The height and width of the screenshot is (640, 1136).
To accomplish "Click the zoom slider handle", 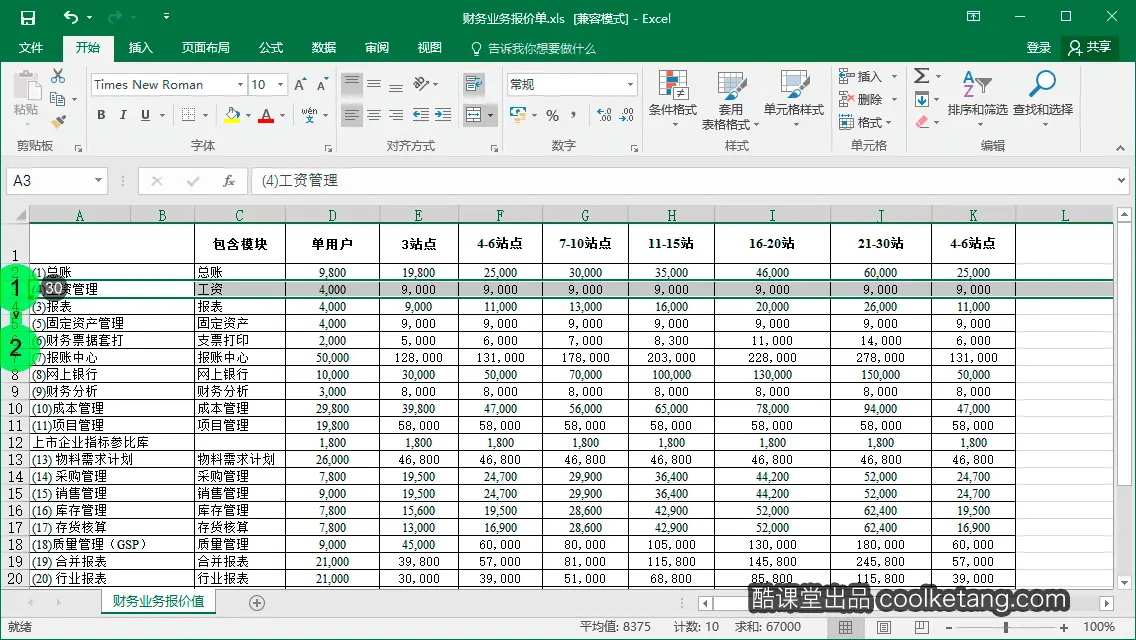I will coord(1006,627).
